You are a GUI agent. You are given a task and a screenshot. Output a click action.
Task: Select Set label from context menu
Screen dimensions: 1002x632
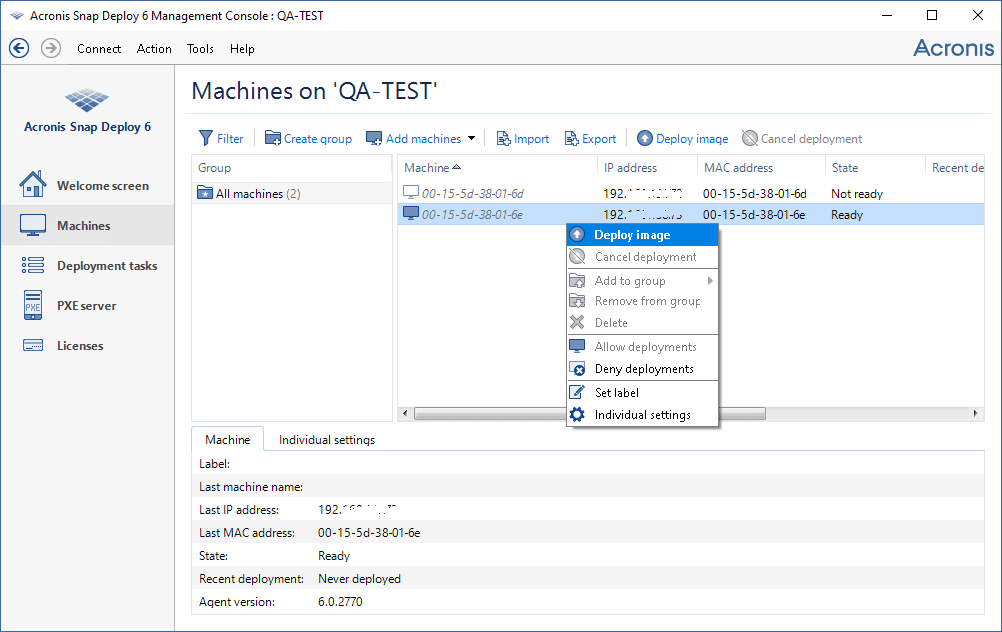[x=616, y=393]
